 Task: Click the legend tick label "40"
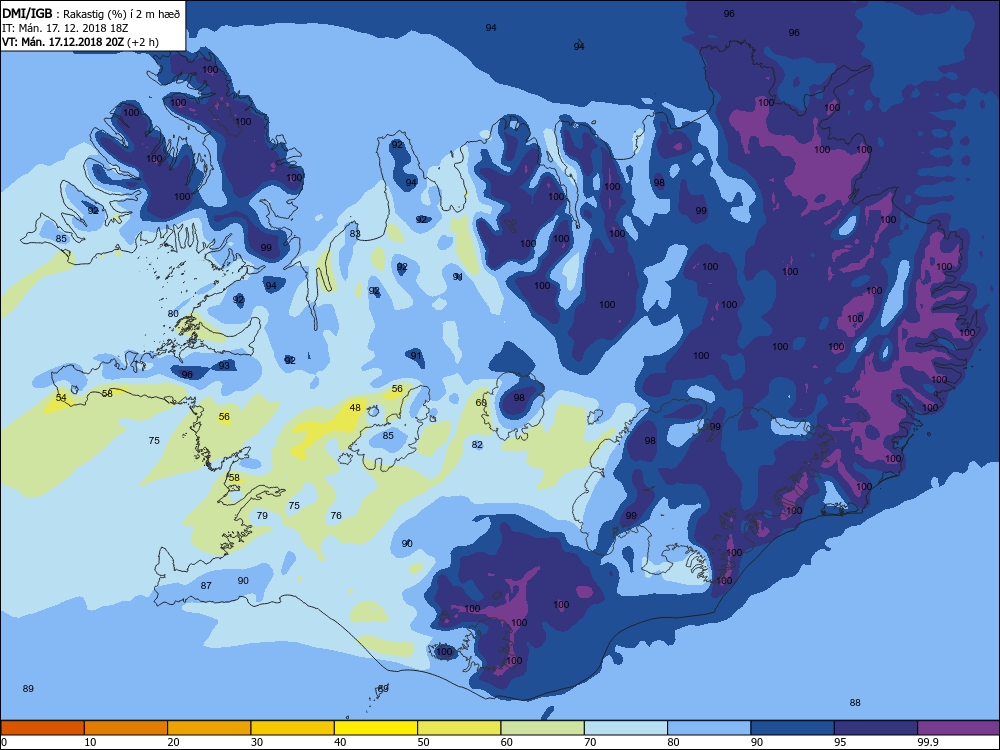(341, 742)
